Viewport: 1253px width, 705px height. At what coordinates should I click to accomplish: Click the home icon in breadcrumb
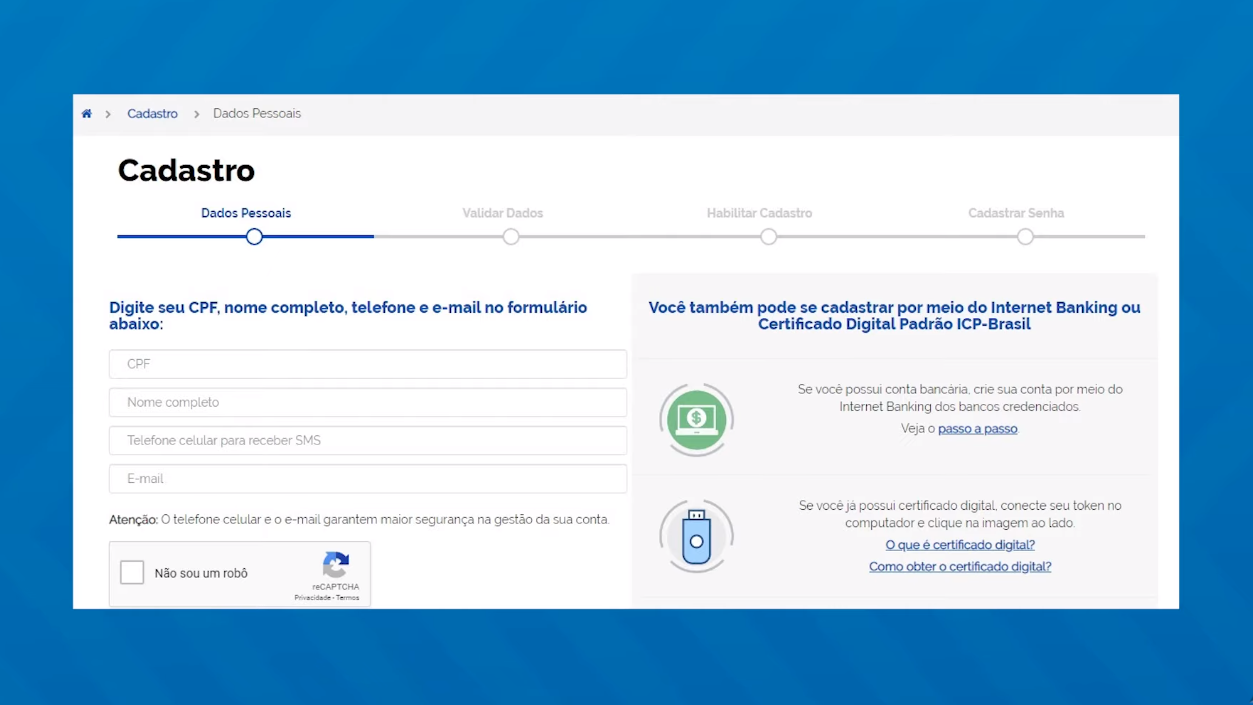(x=87, y=114)
